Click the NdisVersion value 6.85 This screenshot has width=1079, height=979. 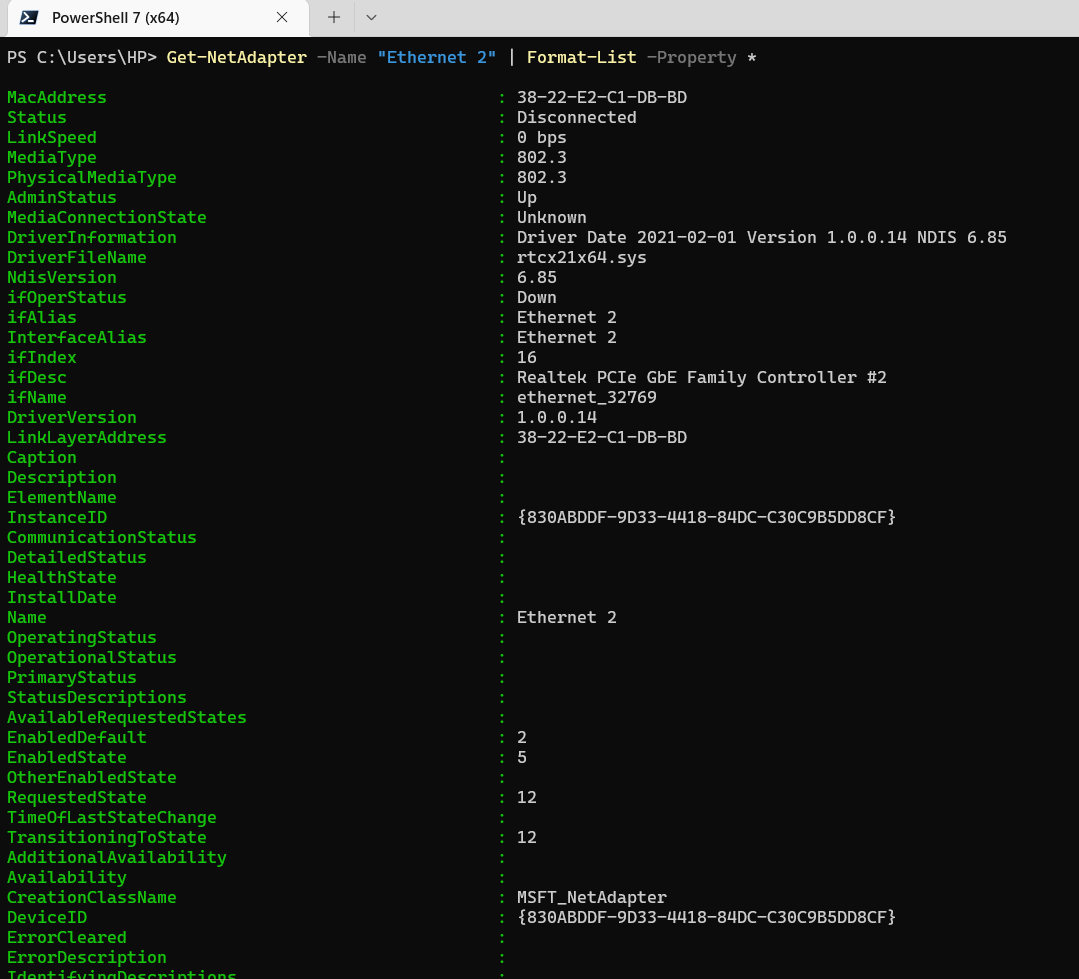click(537, 277)
